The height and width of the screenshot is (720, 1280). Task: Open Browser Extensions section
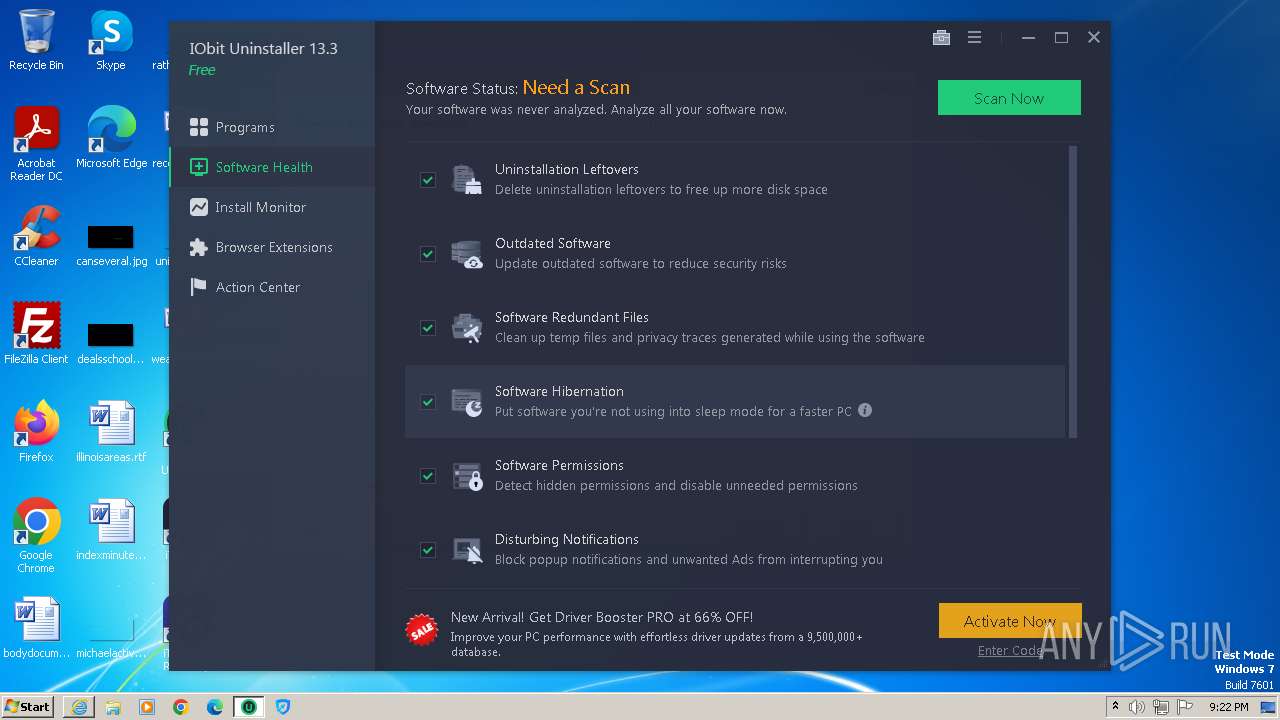[272, 247]
